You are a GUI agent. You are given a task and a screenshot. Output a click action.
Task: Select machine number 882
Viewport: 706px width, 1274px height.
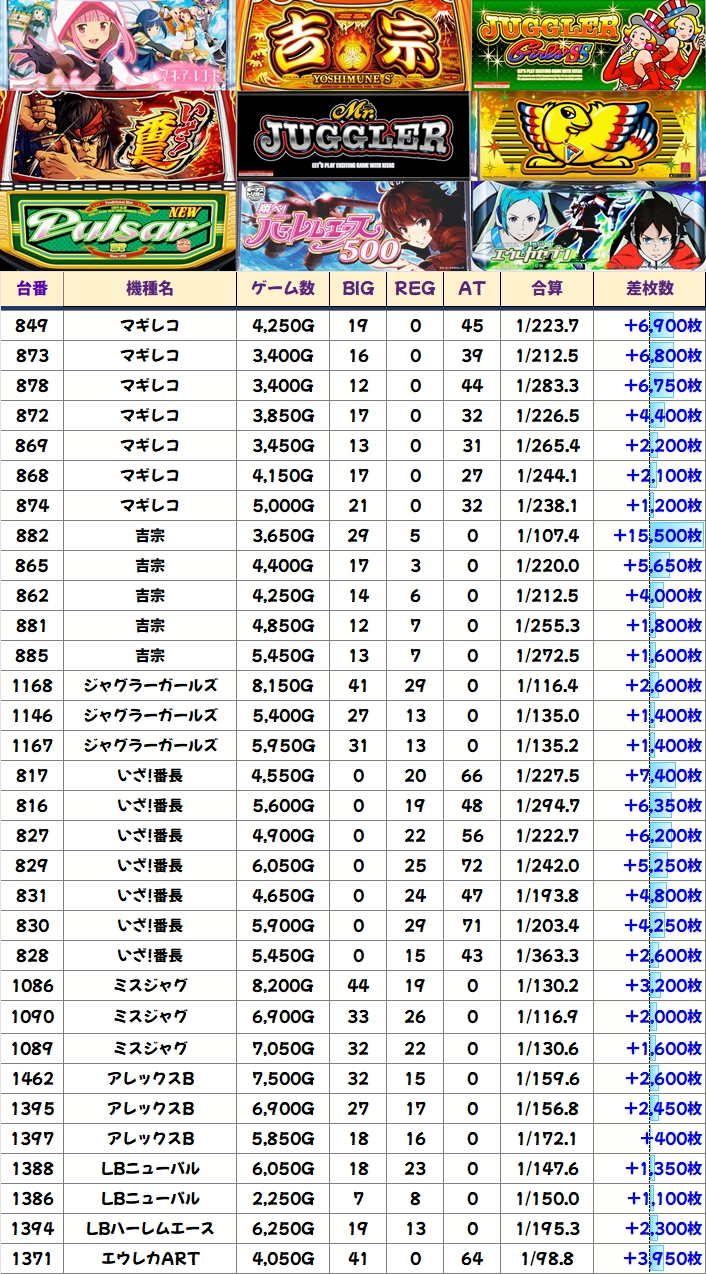32,535
